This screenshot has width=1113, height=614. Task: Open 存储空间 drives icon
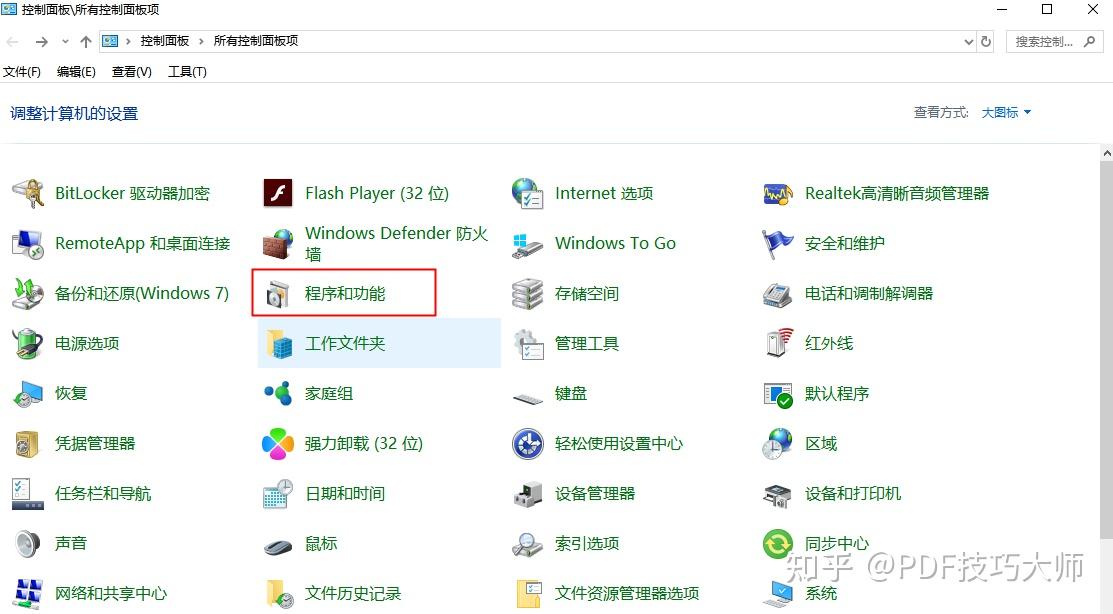point(527,293)
